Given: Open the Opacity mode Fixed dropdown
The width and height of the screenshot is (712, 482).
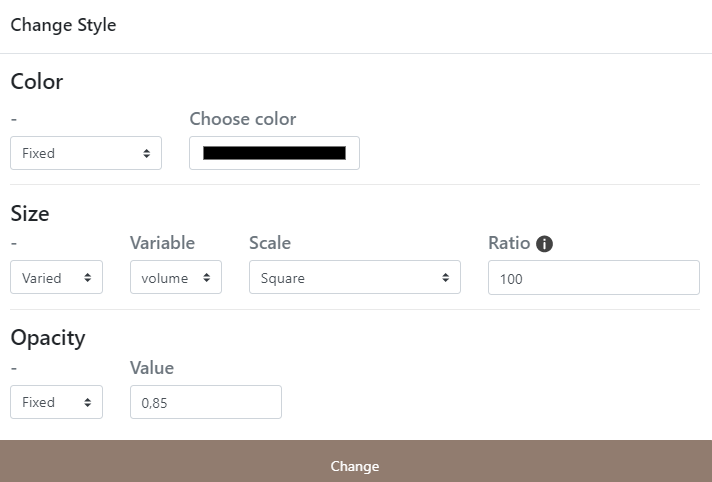Looking at the screenshot, I should point(56,402).
